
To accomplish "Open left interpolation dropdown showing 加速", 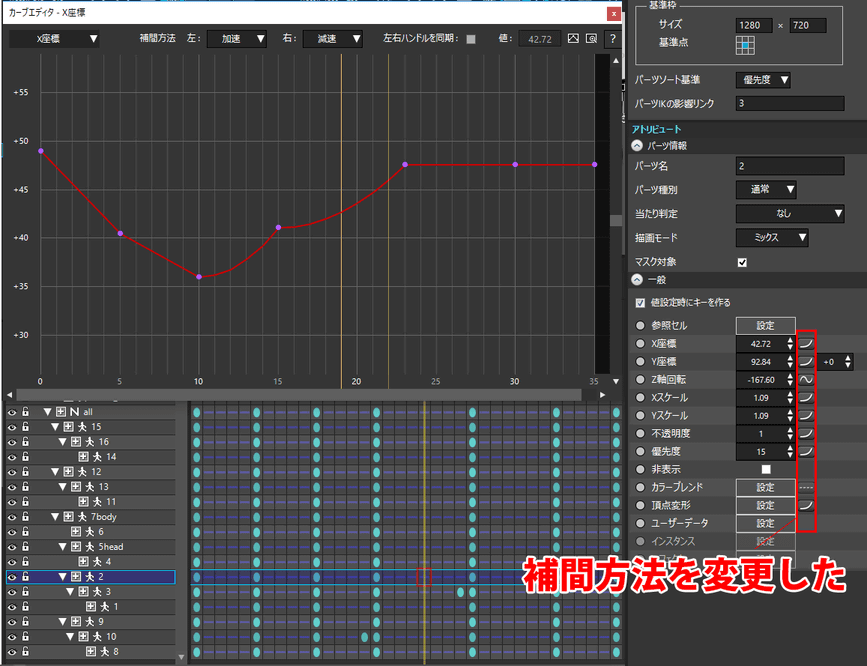I will click(237, 39).
